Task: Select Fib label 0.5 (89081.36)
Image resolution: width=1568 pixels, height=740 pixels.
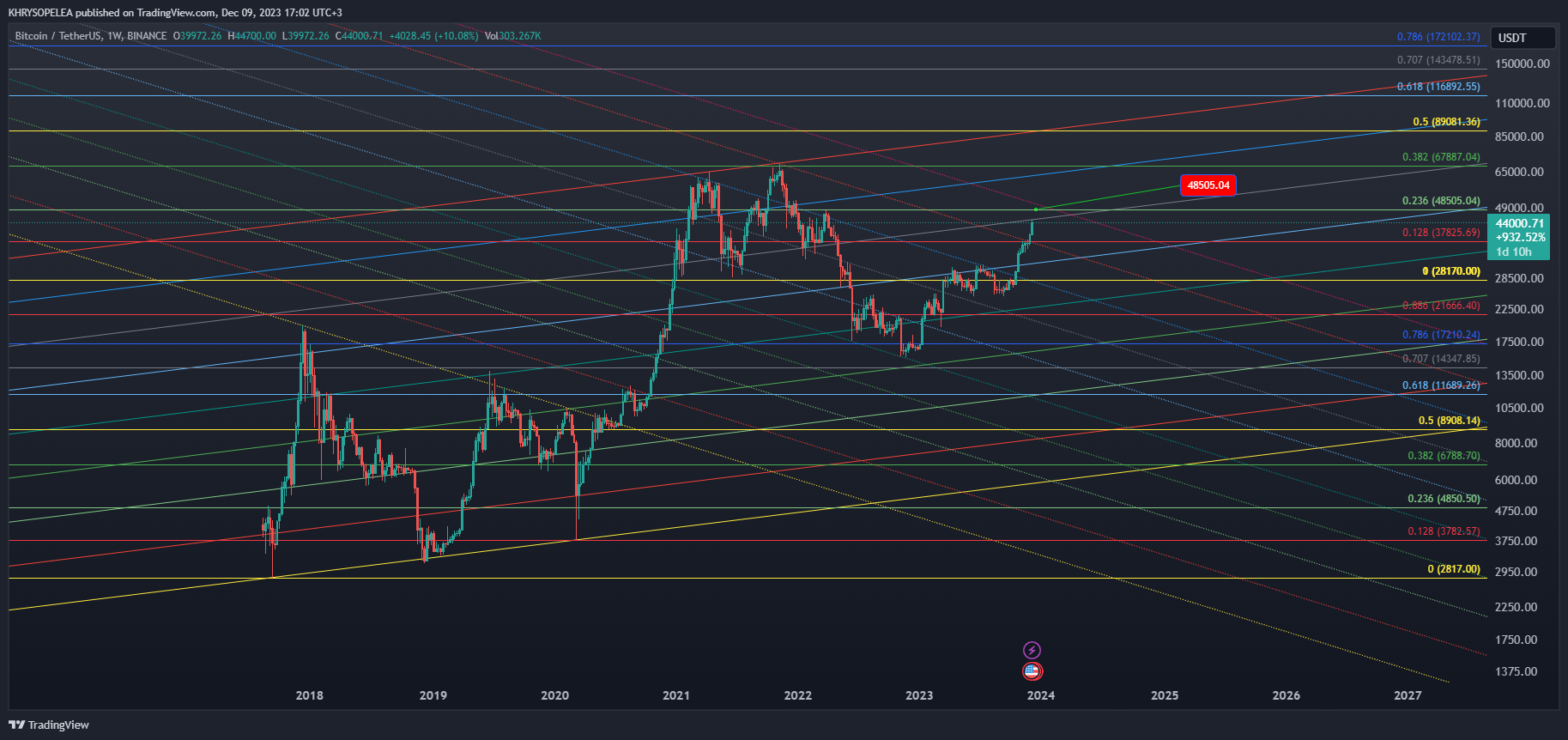Action: point(1446,122)
